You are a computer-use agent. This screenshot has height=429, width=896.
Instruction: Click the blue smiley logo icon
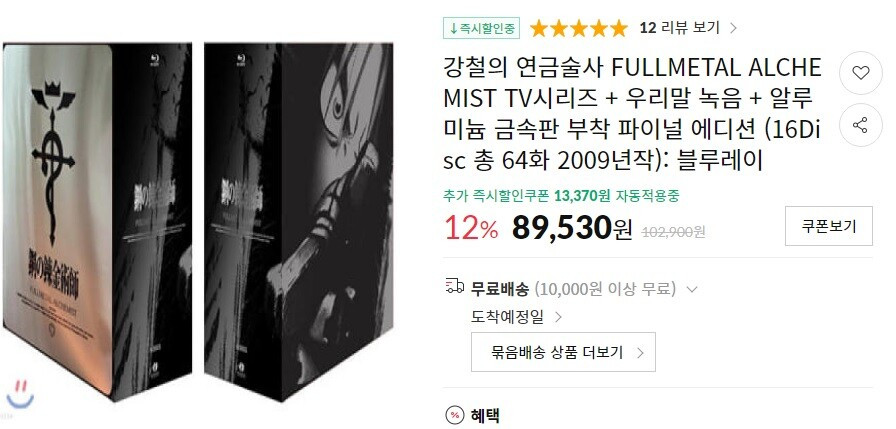pyautogui.click(x=20, y=394)
